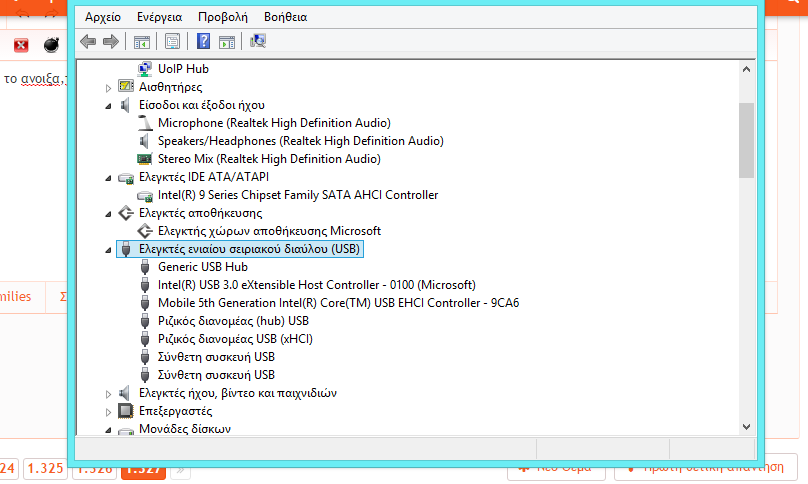The width and height of the screenshot is (808, 484).
Task: Open the Βοήθεια menu
Action: [x=285, y=17]
